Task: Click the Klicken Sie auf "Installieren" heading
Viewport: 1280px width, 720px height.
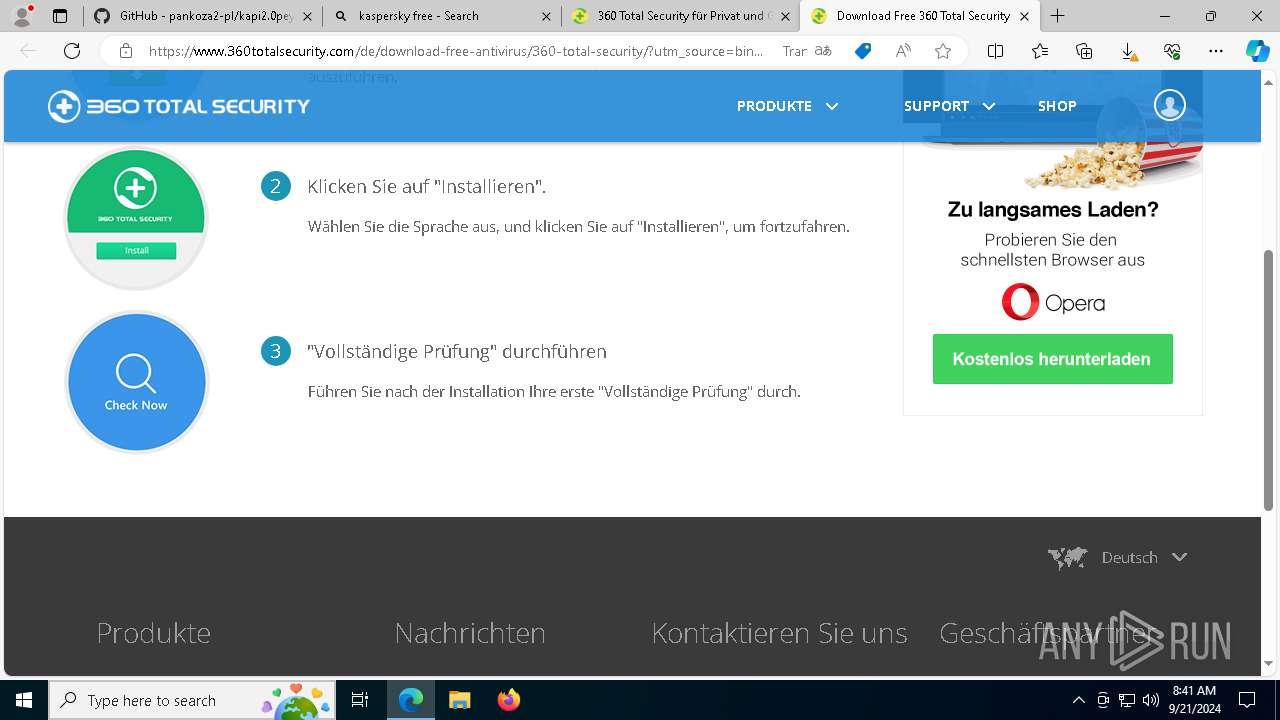Action: point(427,187)
